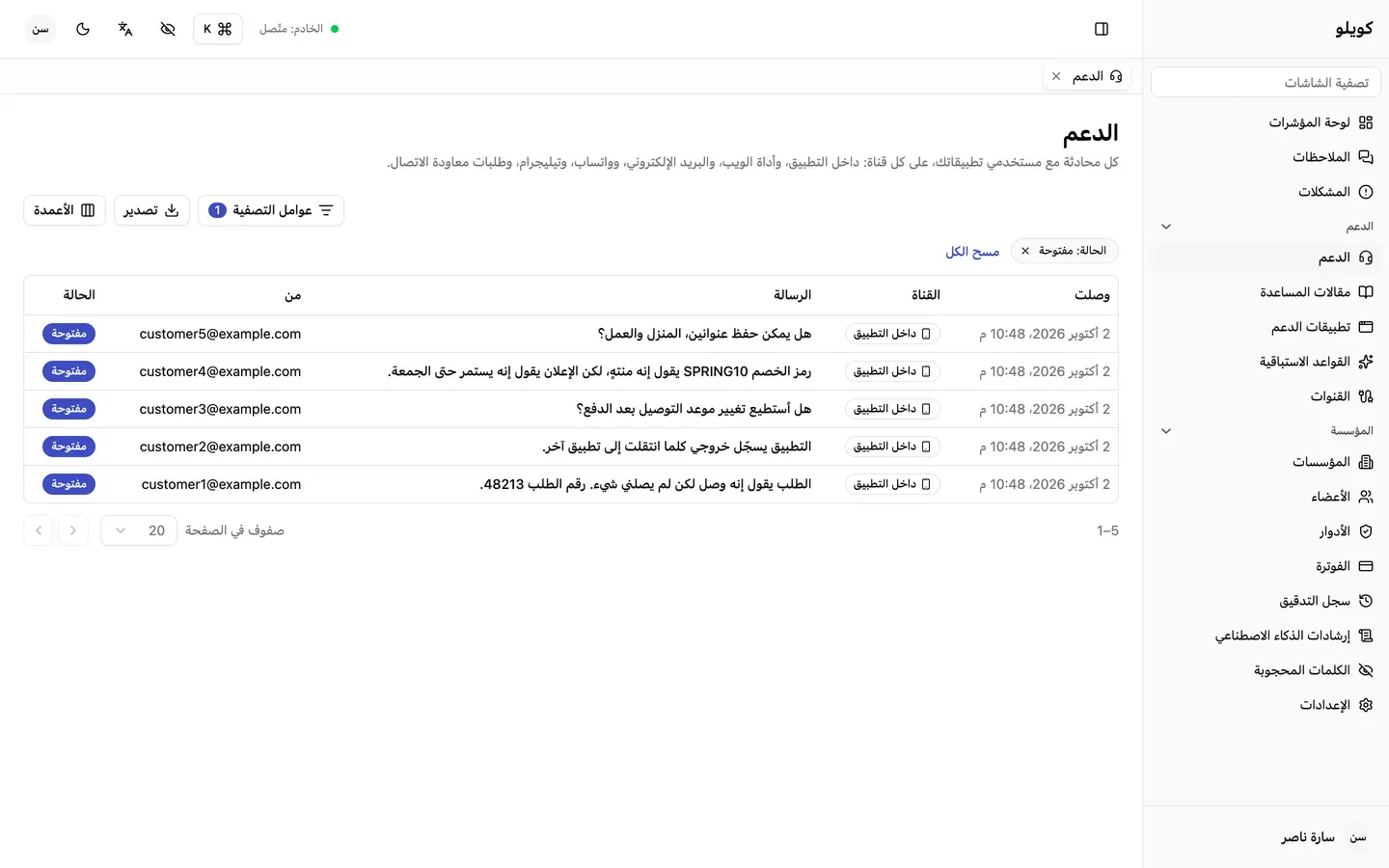Sort by the وصلت column header
This screenshot has height=868, width=1389.
[1092, 295]
